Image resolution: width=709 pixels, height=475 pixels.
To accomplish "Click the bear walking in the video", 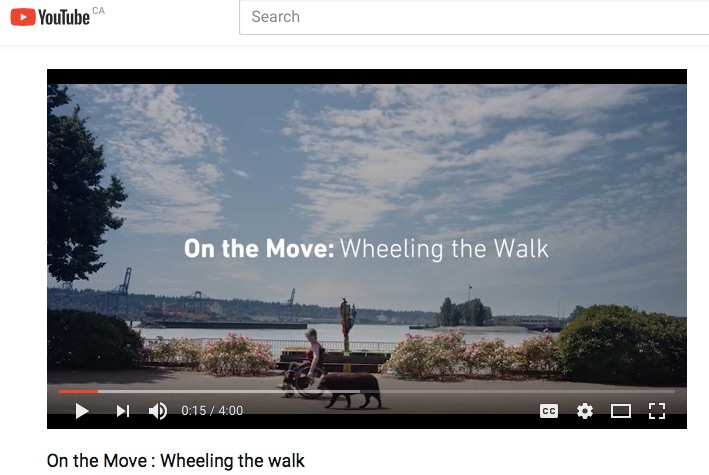I will coord(350,390).
